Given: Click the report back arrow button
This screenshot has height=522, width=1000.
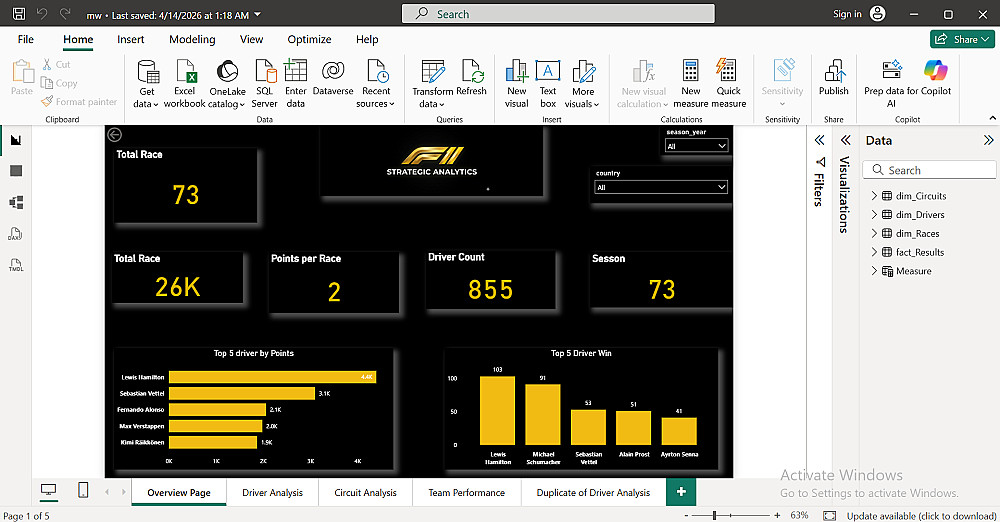Looking at the screenshot, I should (x=114, y=135).
